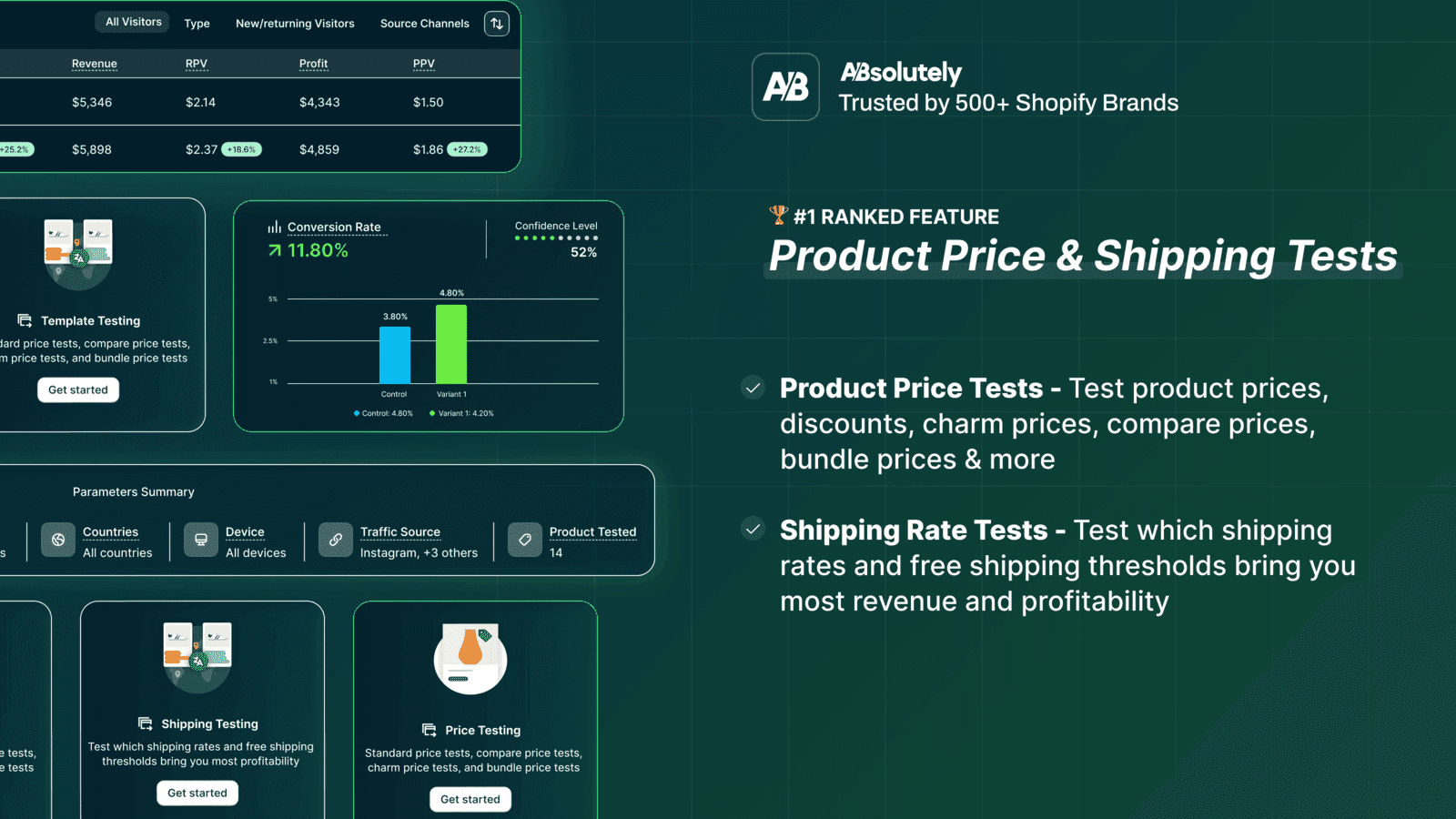
Task: Click the ABsolutely AB logo icon
Action: pyautogui.click(x=785, y=86)
